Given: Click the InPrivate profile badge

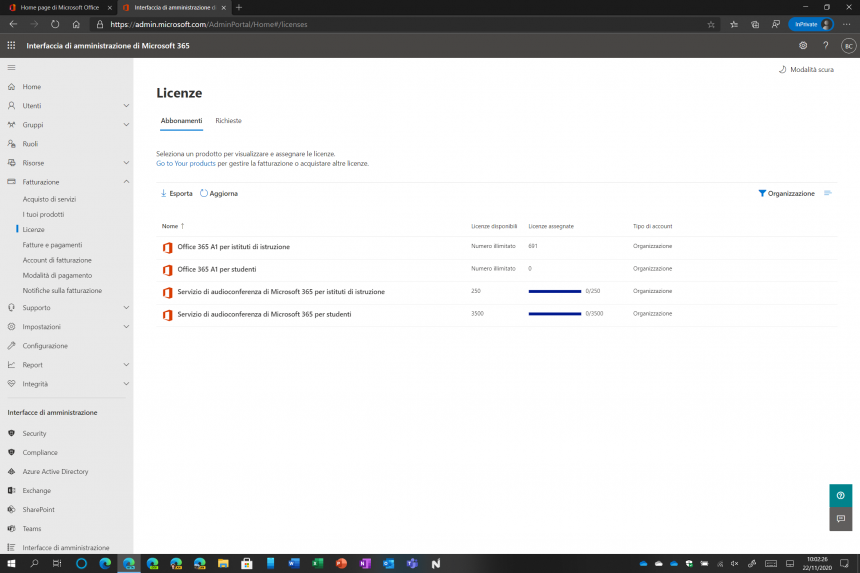Looking at the screenshot, I should click(x=811, y=24).
